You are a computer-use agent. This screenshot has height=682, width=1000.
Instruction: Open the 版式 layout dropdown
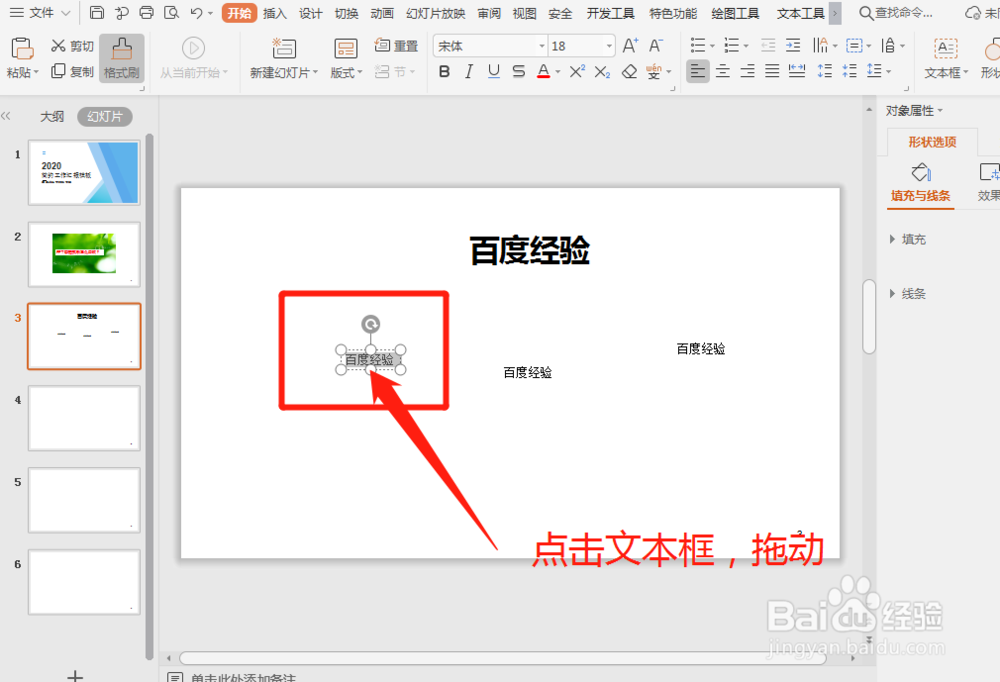coord(346,73)
